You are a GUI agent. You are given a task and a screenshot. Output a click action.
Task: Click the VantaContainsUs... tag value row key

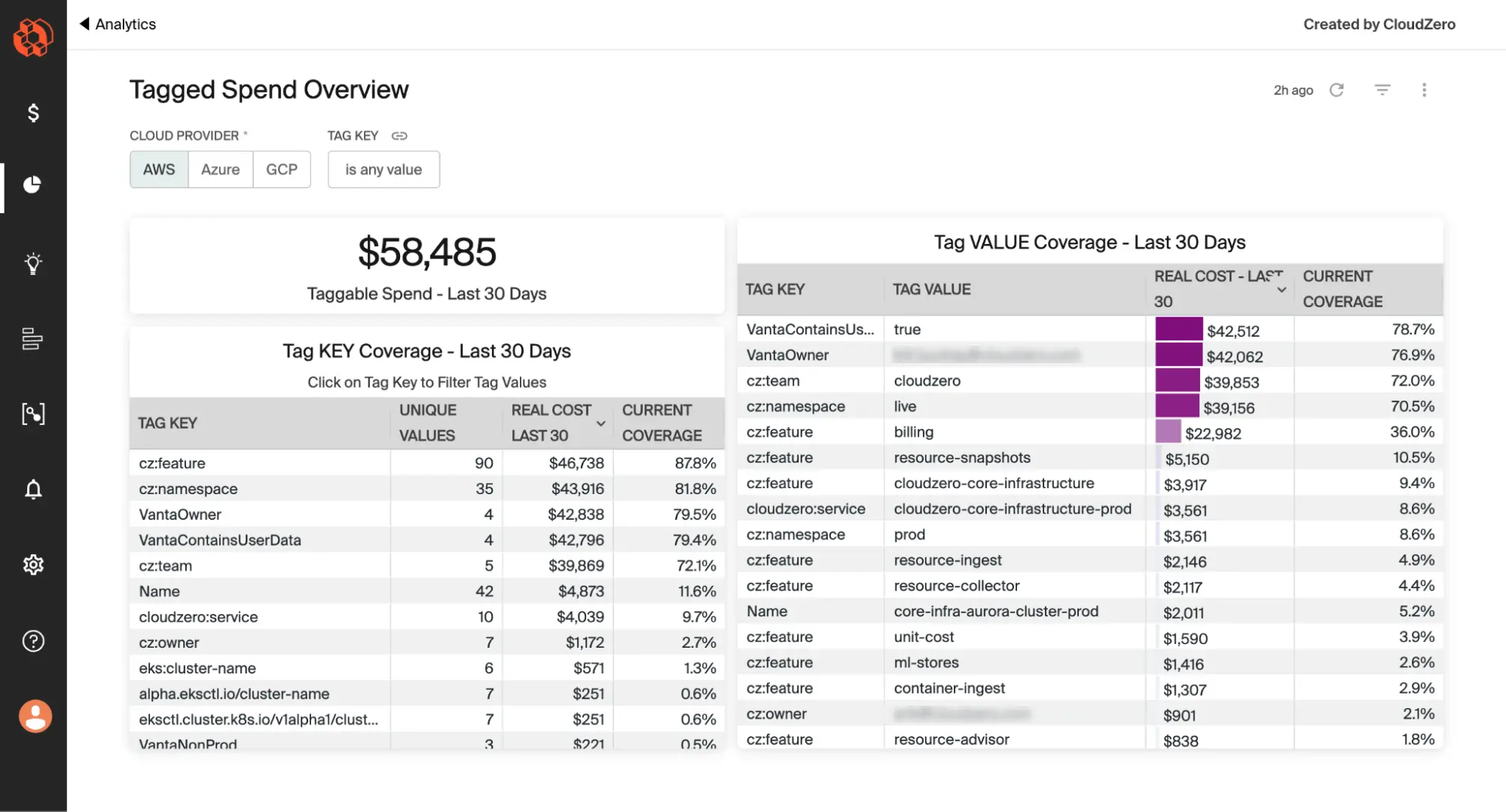(x=810, y=329)
